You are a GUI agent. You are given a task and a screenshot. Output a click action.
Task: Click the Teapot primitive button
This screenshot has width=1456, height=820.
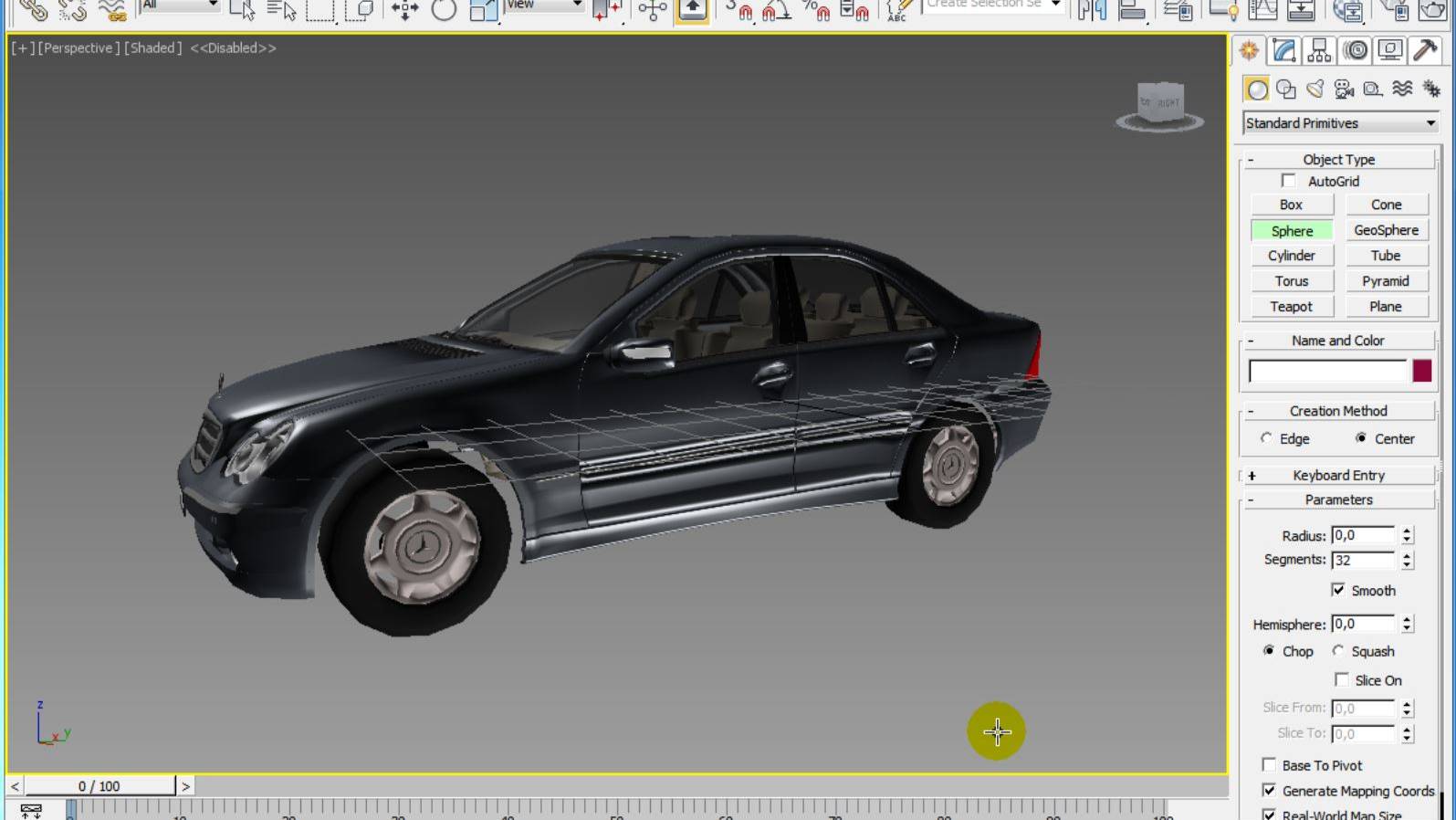click(1292, 307)
